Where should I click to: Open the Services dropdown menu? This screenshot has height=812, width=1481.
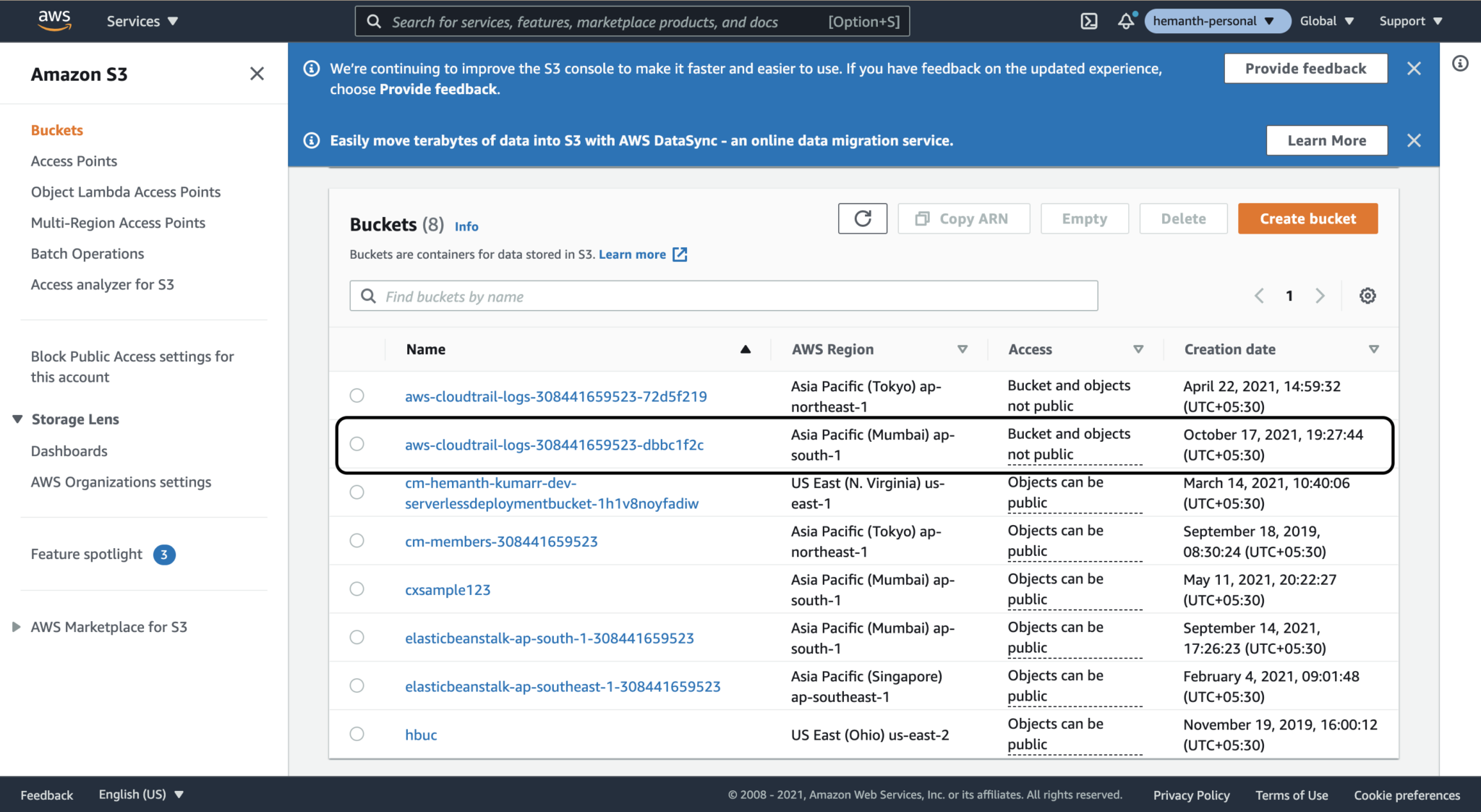142,21
